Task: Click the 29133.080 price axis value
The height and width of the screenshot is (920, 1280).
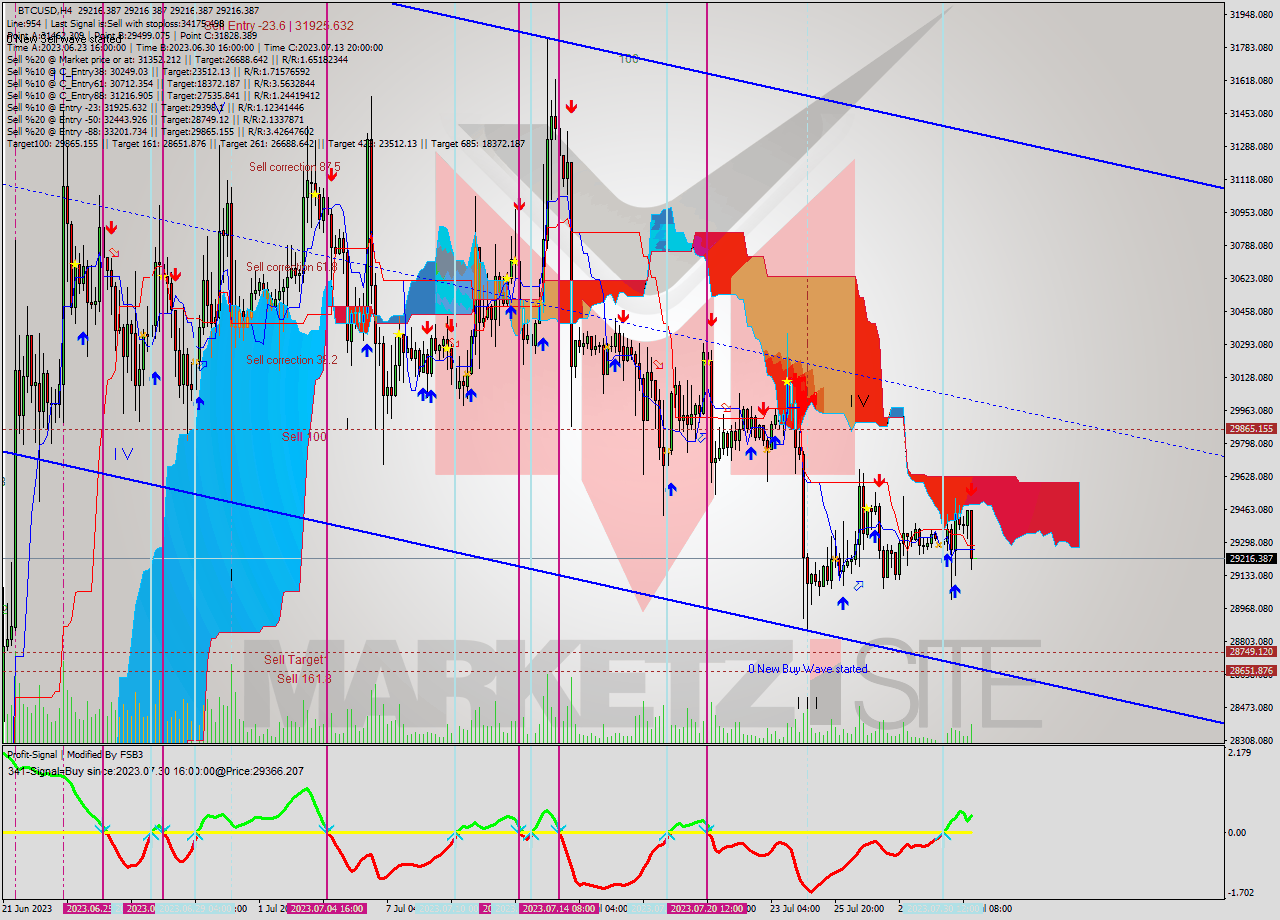Action: tap(1251, 575)
